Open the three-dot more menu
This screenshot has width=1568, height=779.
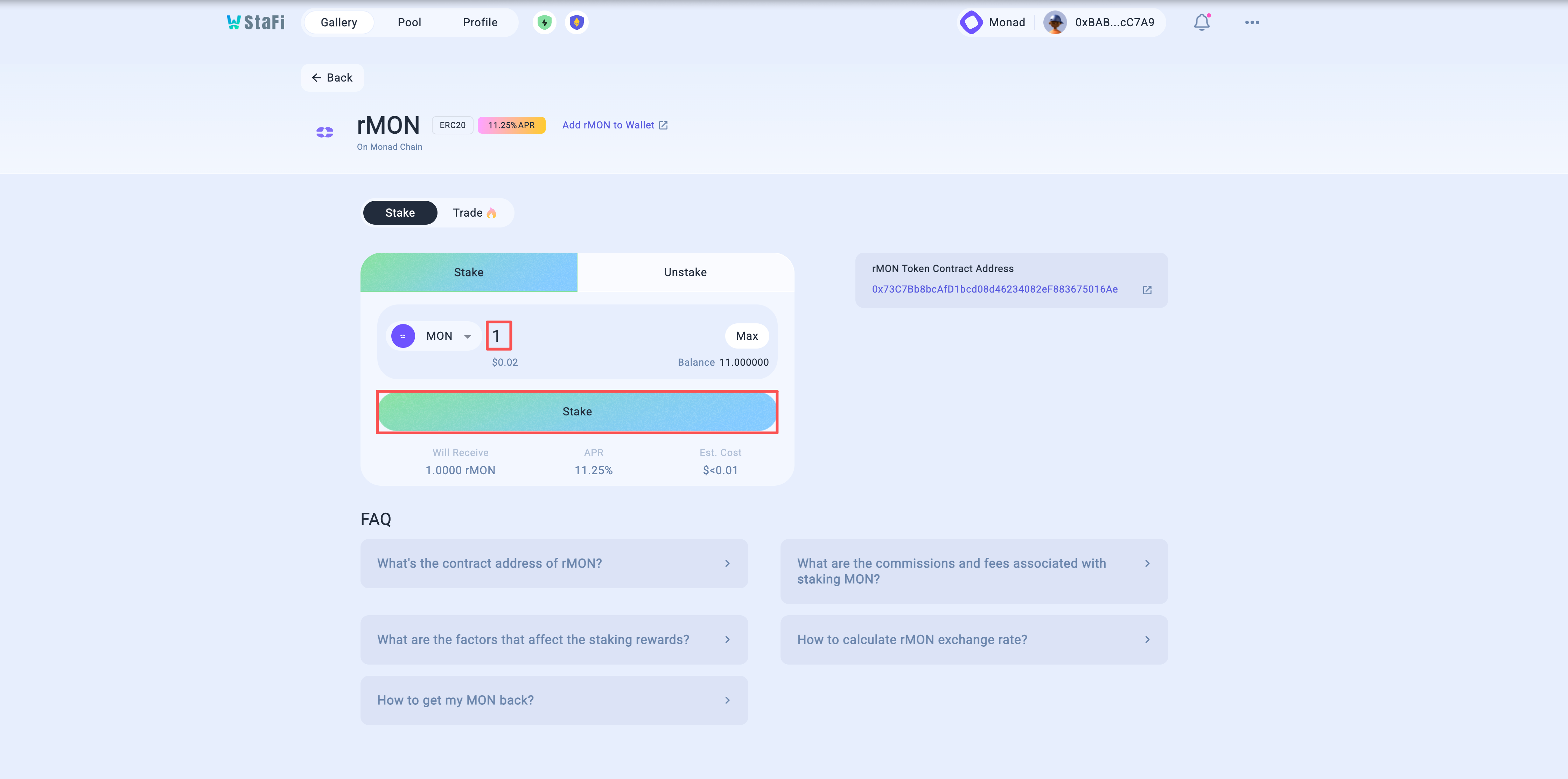point(1252,22)
